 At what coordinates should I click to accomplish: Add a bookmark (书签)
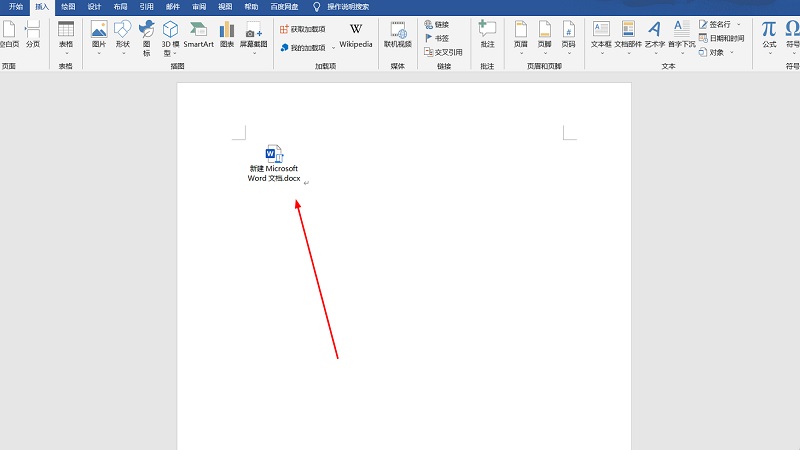click(437, 38)
